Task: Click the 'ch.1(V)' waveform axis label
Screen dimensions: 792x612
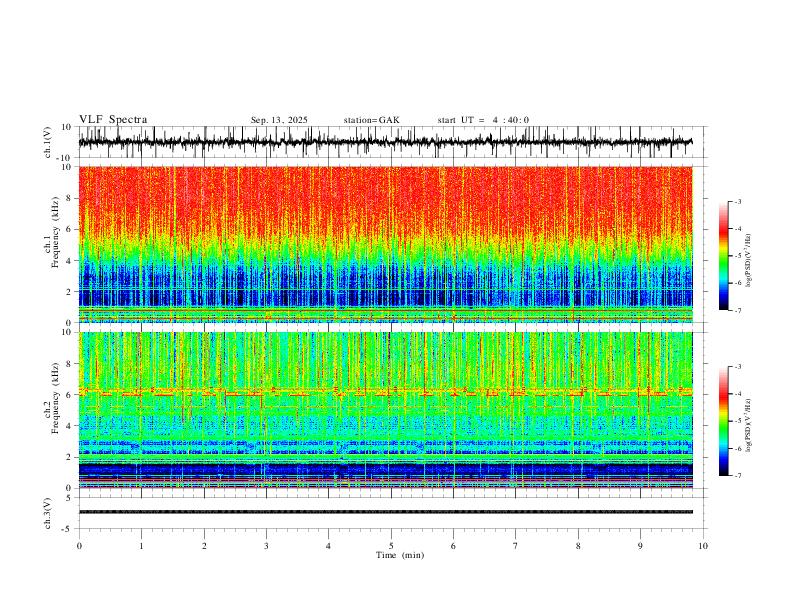Action: tap(48, 142)
